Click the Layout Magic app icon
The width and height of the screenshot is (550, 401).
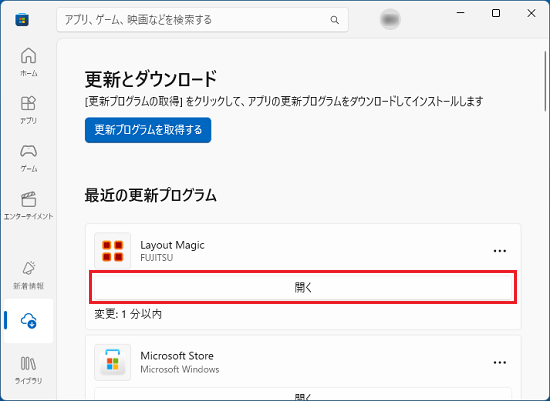click(113, 250)
